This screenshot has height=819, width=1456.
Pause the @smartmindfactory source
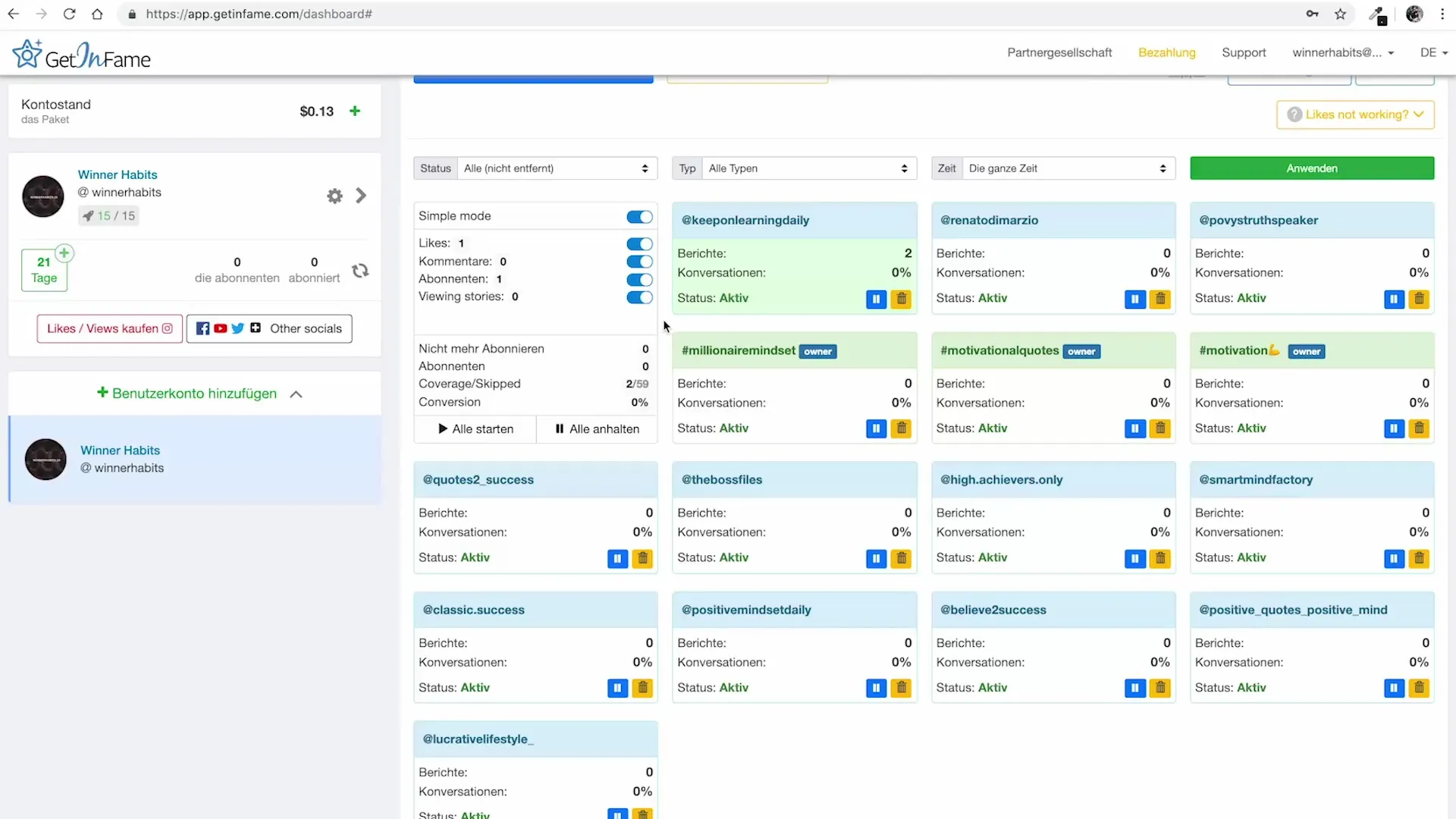click(x=1394, y=558)
